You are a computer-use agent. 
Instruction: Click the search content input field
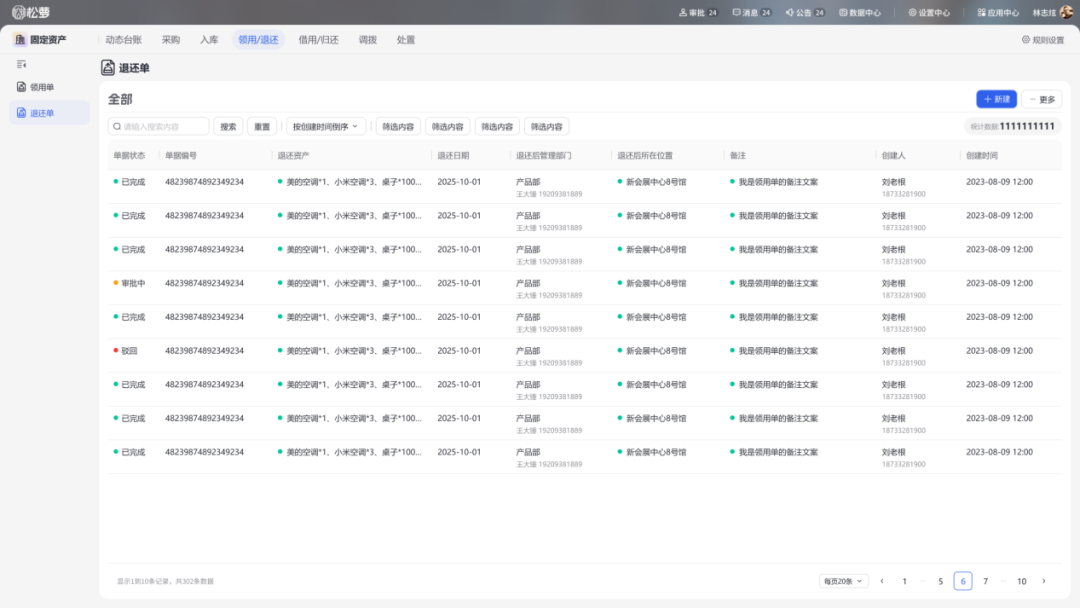coord(160,127)
